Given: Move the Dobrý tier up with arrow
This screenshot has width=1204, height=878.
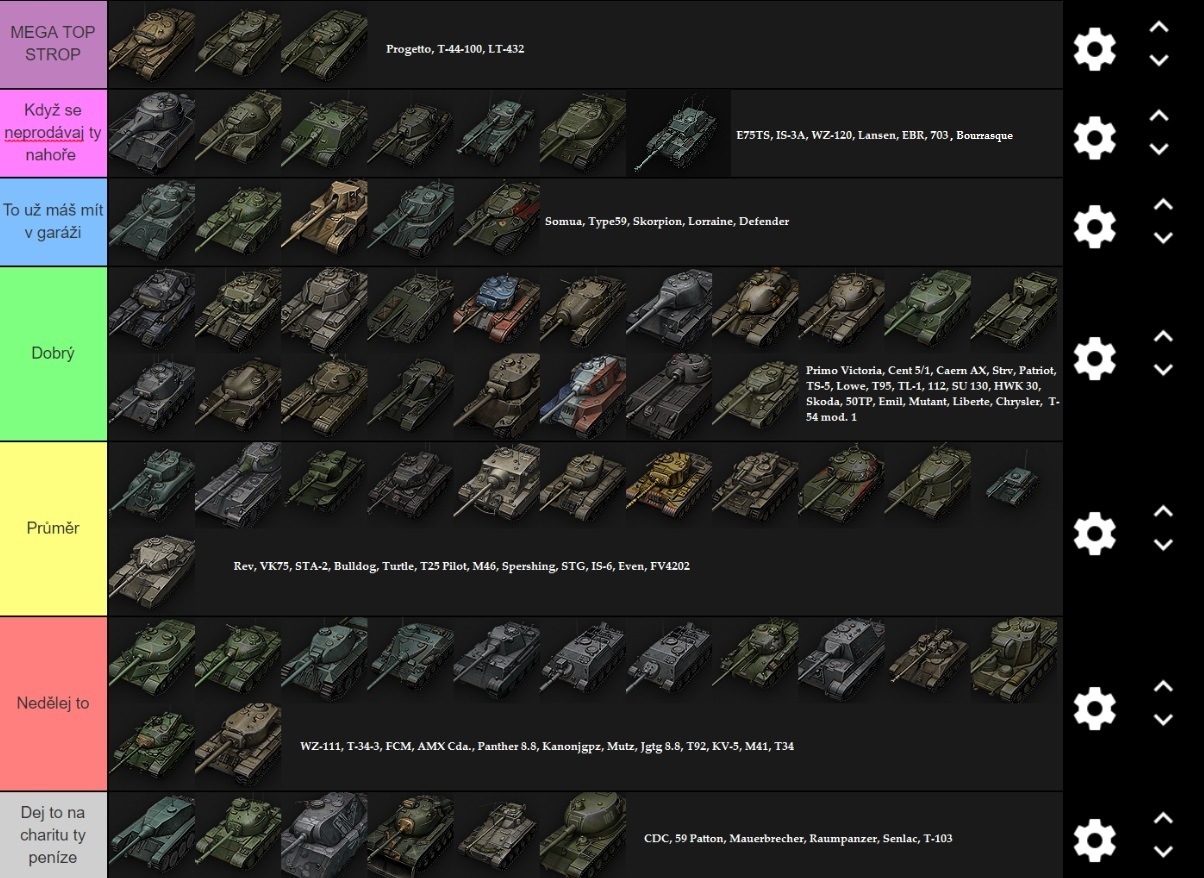Looking at the screenshot, I should tap(1160, 336).
